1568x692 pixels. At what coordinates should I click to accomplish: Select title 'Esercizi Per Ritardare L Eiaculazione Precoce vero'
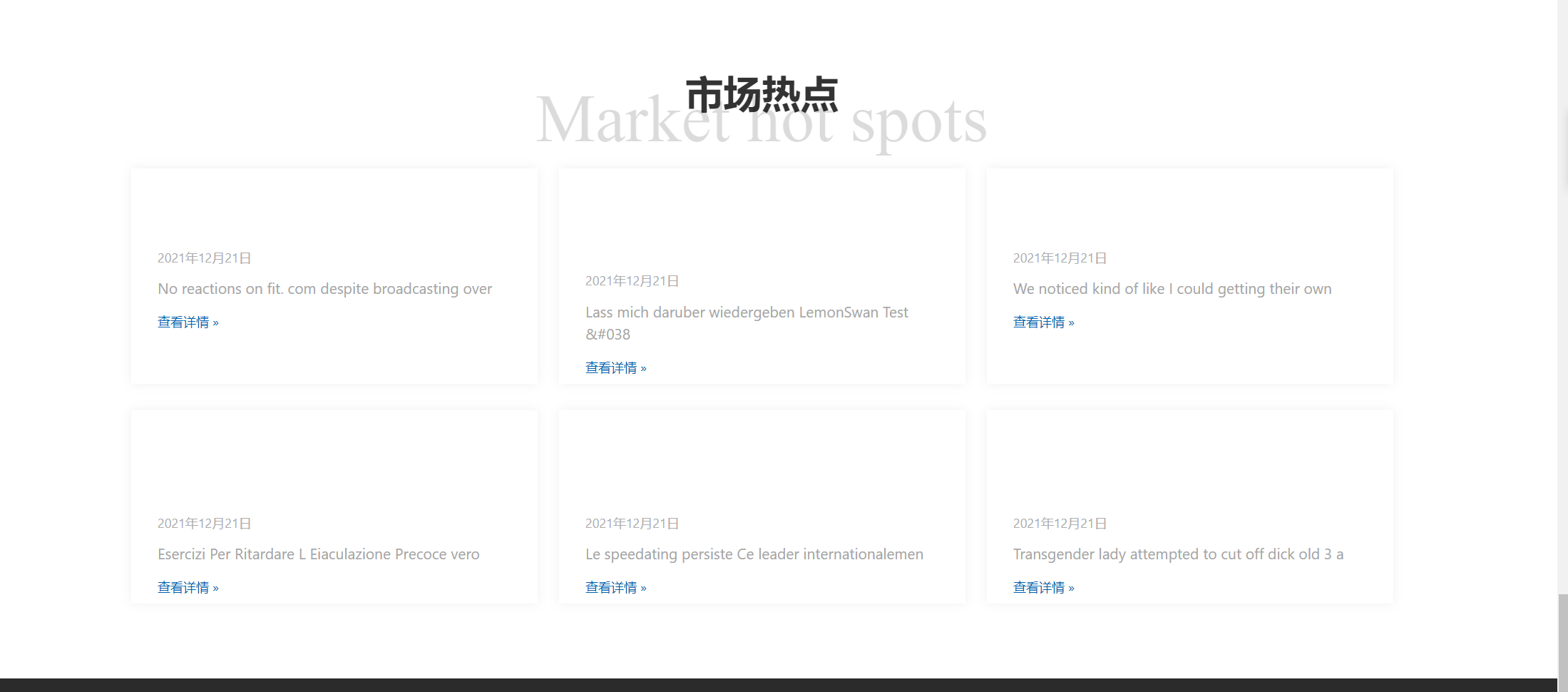(319, 554)
